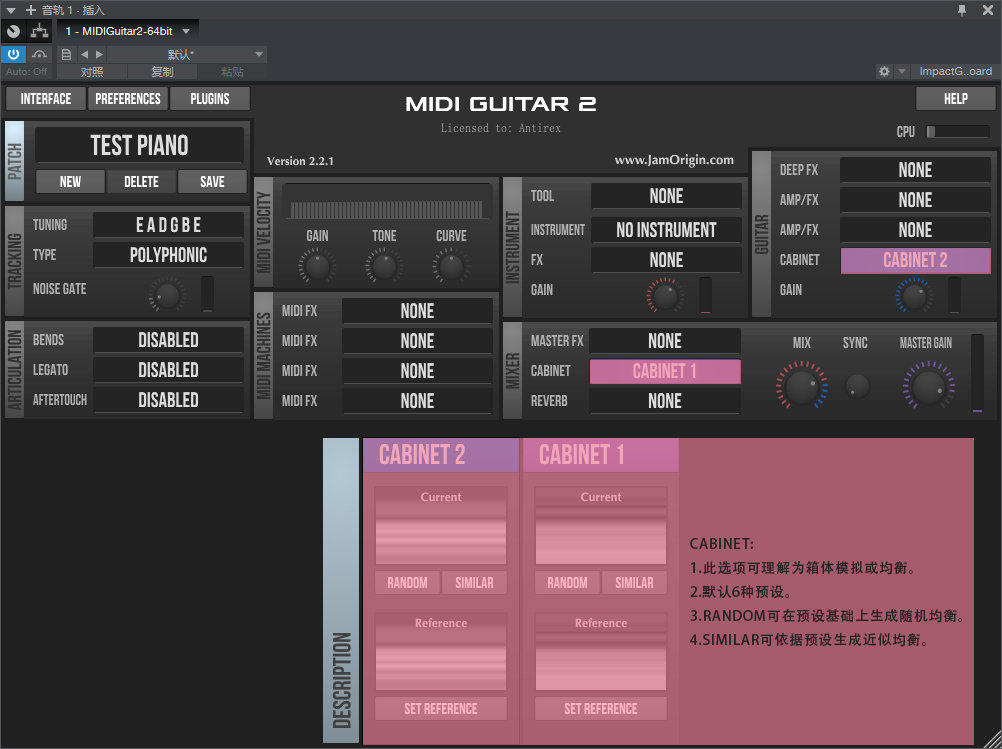Switch to the PREFERENCES tab
This screenshot has width=1002, height=749.
tap(128, 98)
